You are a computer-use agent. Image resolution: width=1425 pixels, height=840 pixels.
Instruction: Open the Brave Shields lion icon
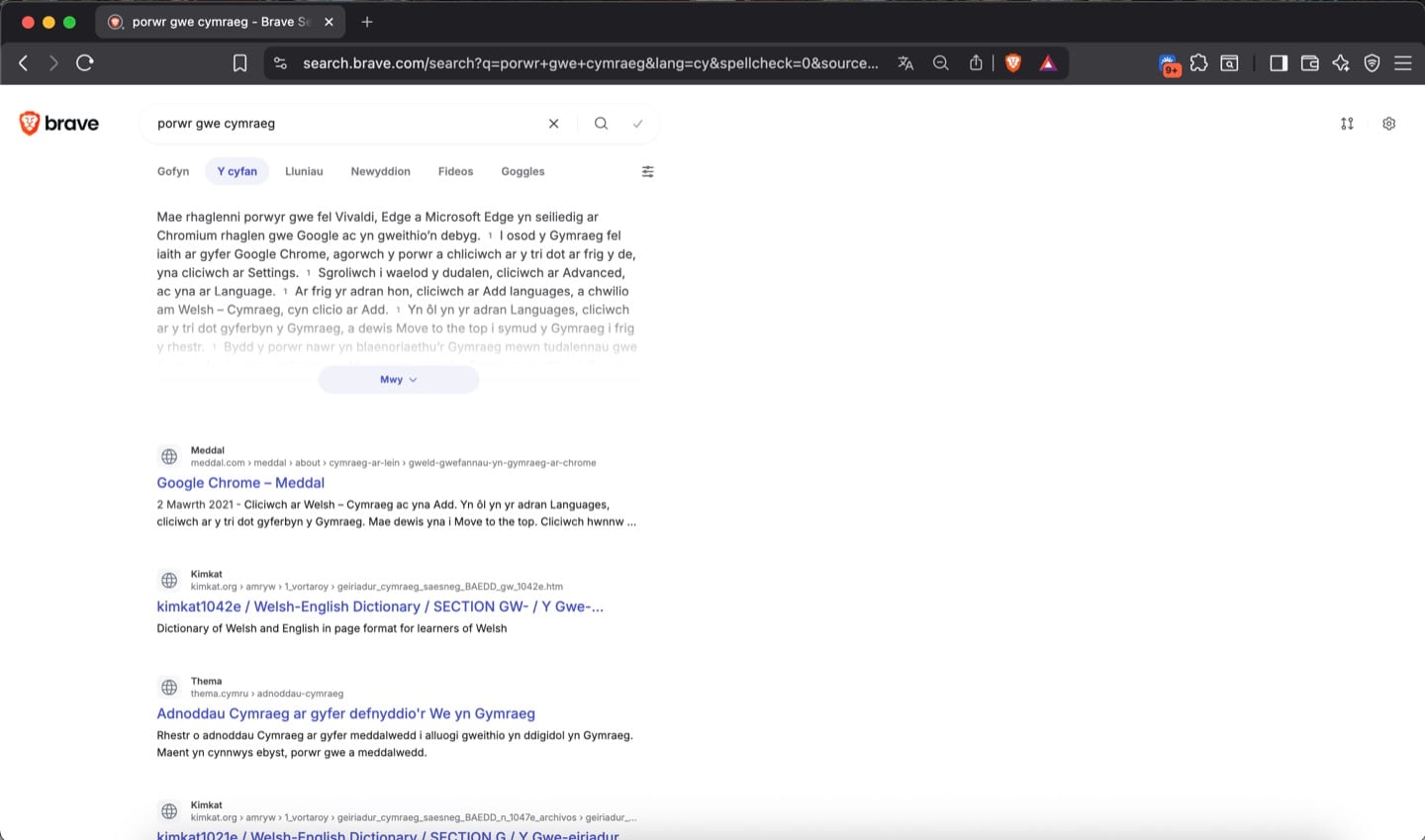tap(1013, 63)
